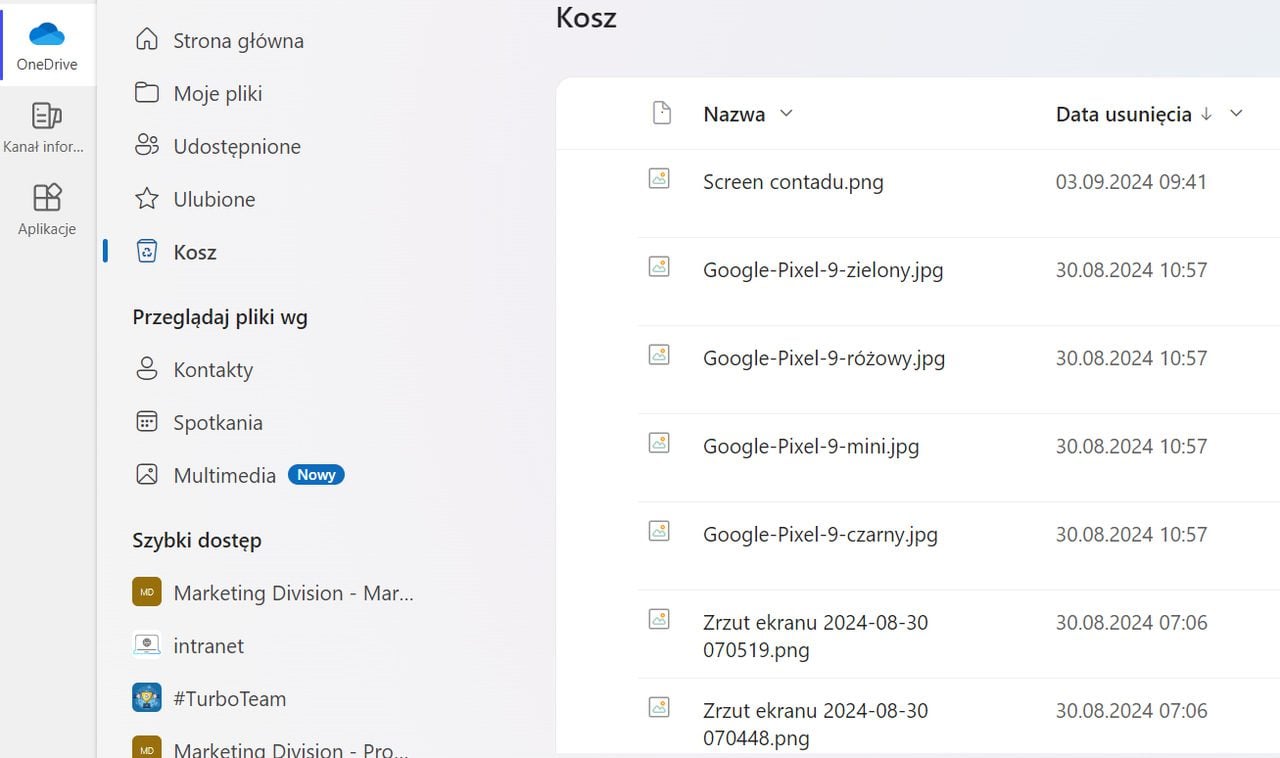This screenshot has width=1280, height=758.
Task: Select file Zrzut ekranu 2024-08-30 070448.png
Action: coord(816,724)
